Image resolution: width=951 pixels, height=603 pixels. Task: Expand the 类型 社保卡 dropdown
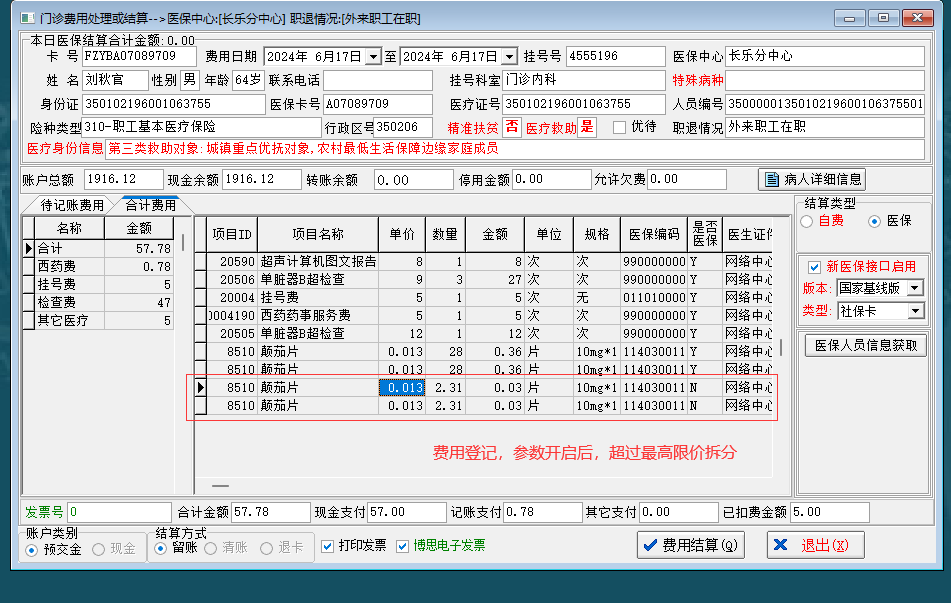click(915, 311)
